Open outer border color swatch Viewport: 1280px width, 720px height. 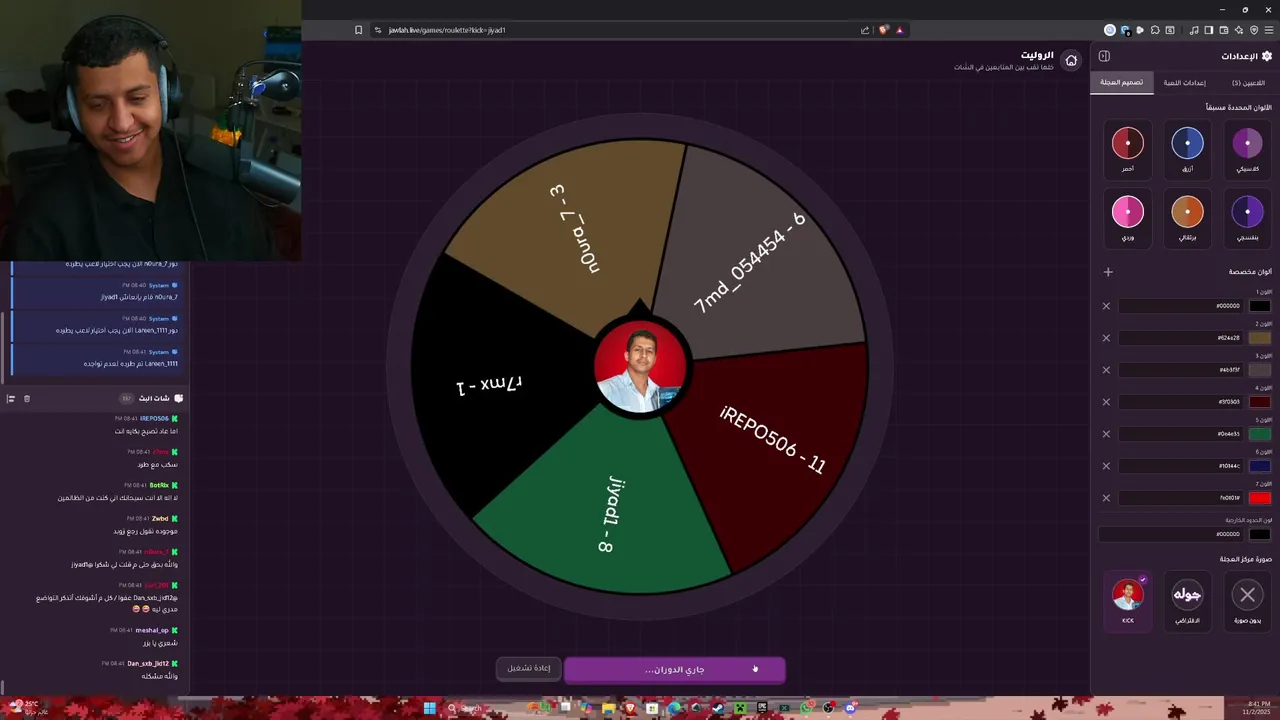(x=1259, y=534)
